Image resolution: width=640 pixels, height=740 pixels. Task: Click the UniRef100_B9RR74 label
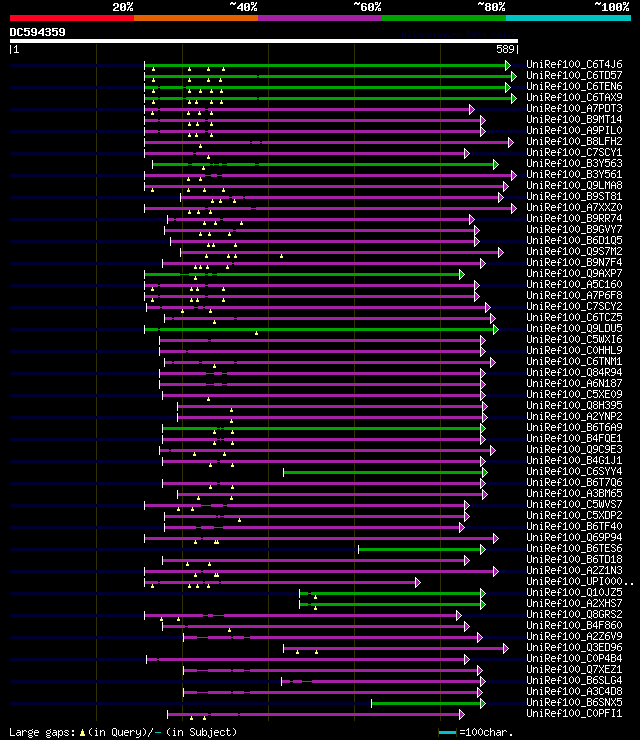coord(574,218)
